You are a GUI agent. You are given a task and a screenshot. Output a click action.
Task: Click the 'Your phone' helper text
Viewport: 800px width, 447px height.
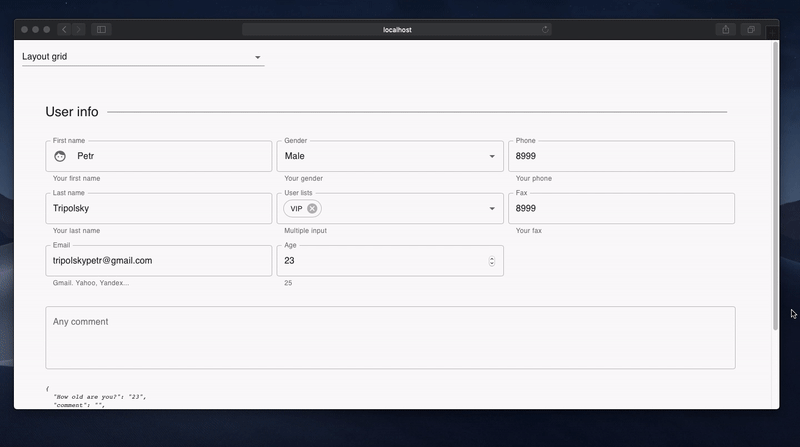[x=534, y=179]
